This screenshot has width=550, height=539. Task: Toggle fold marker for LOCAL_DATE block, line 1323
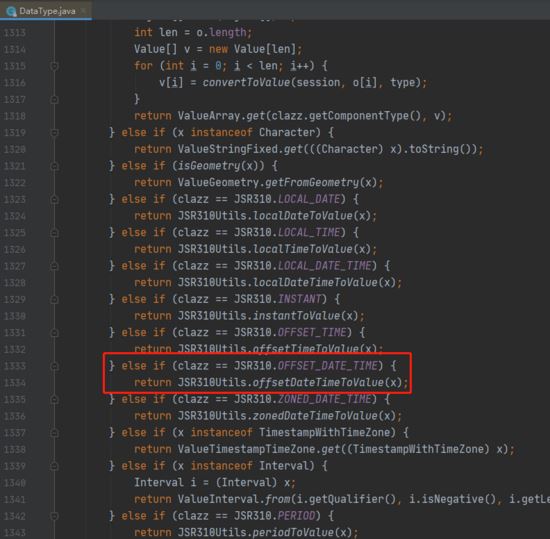coord(54,199)
